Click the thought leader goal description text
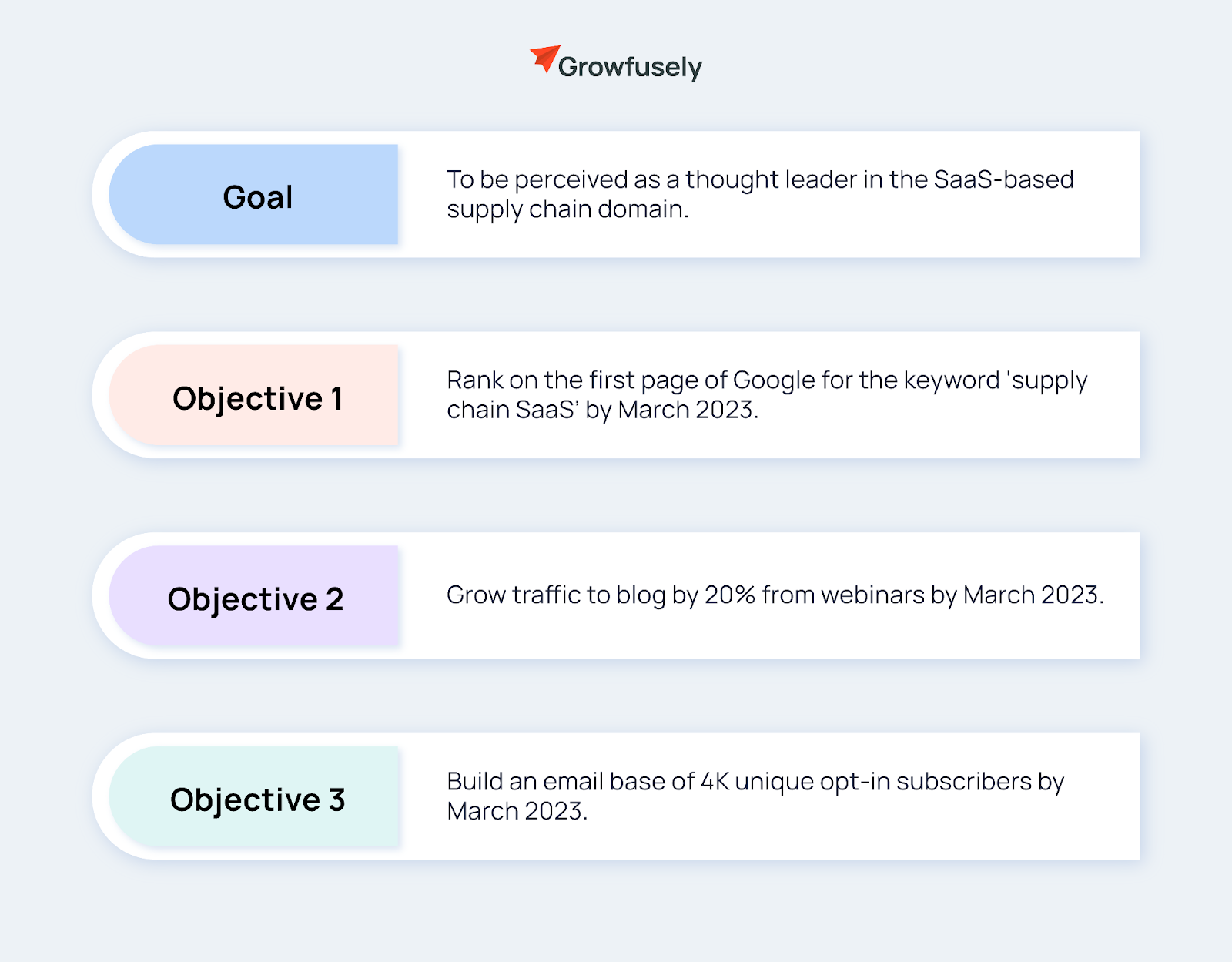Screen dimensions: 1232x962 click(x=760, y=194)
